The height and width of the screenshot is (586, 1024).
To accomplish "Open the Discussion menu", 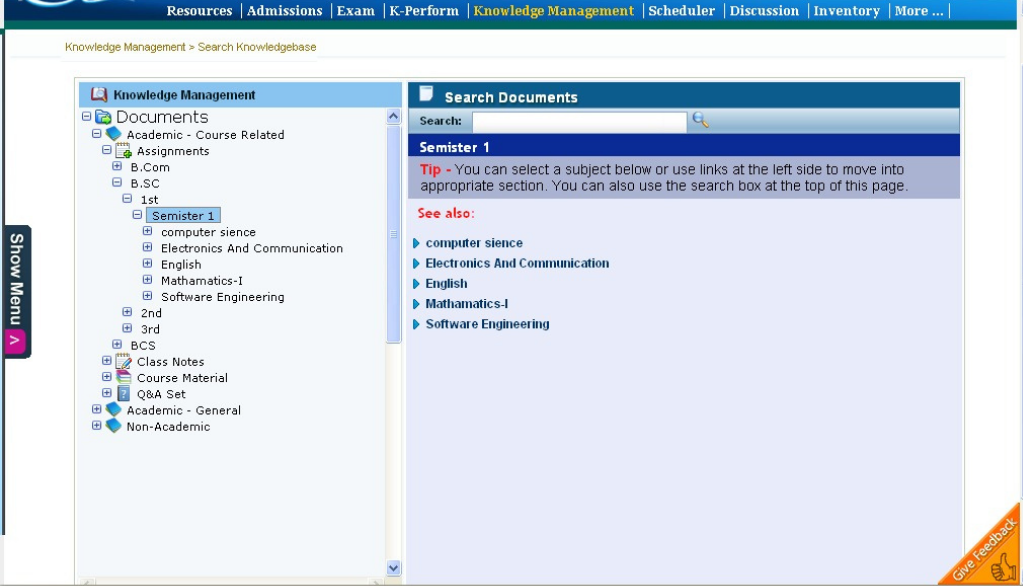I will pyautogui.click(x=763, y=10).
